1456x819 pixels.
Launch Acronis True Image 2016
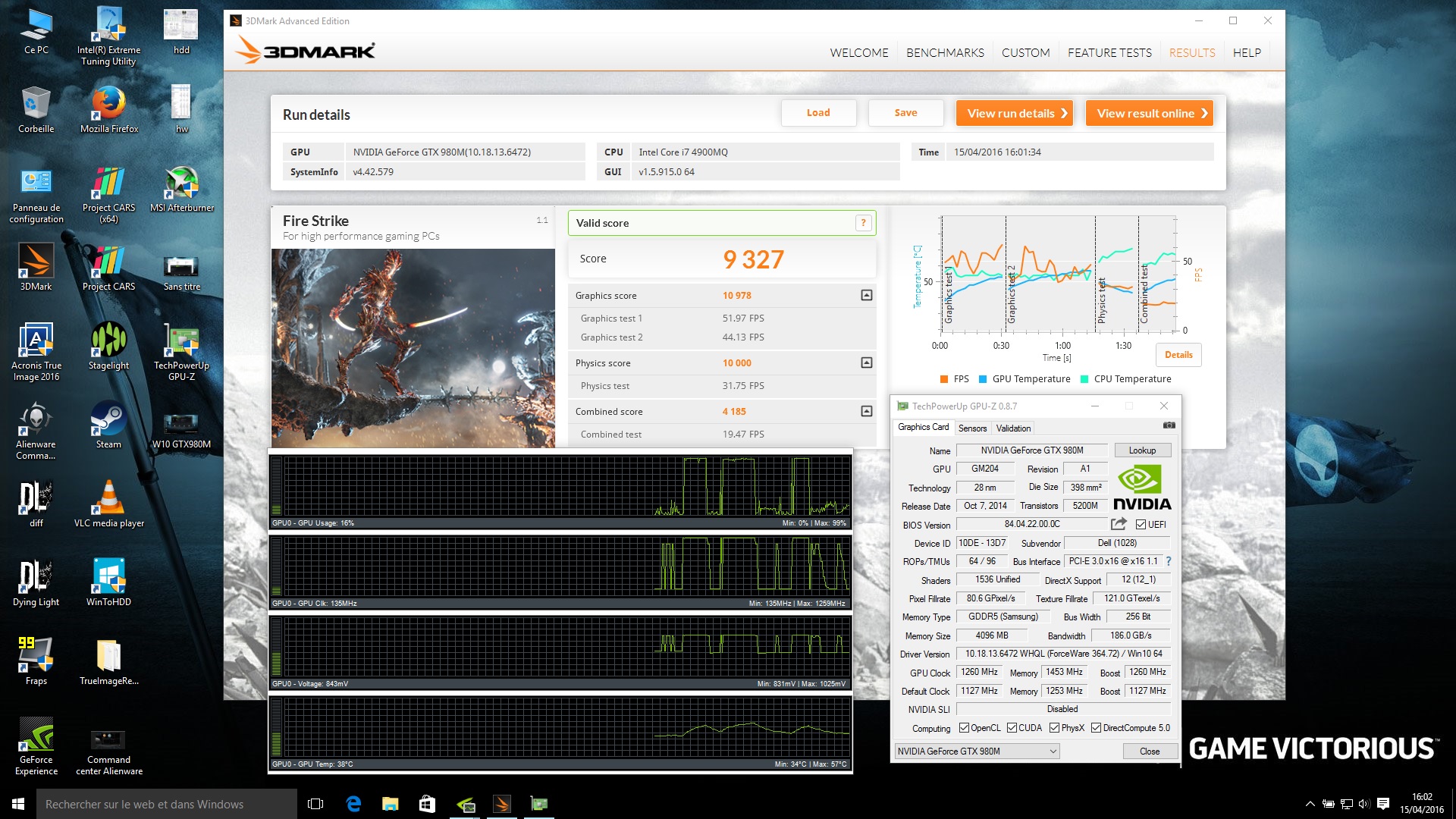tap(36, 352)
